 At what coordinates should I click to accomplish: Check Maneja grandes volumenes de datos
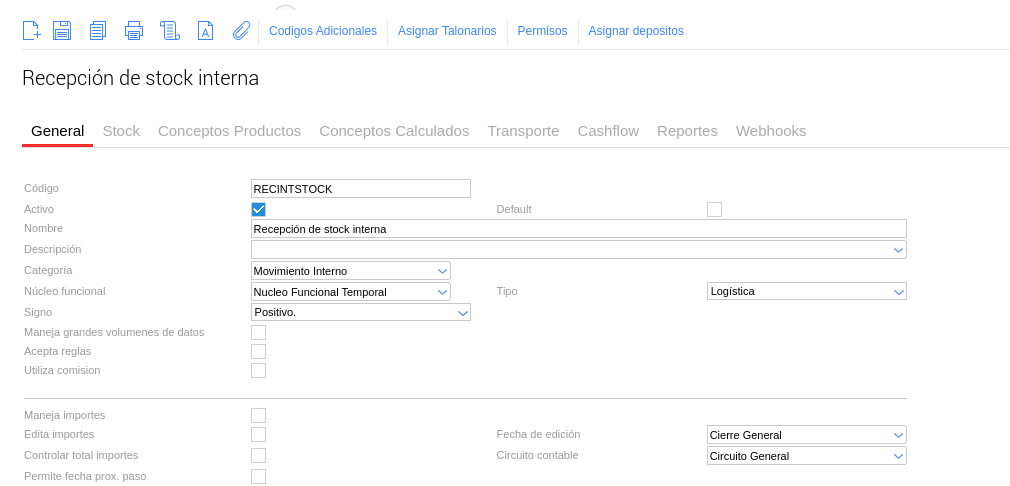pos(258,332)
